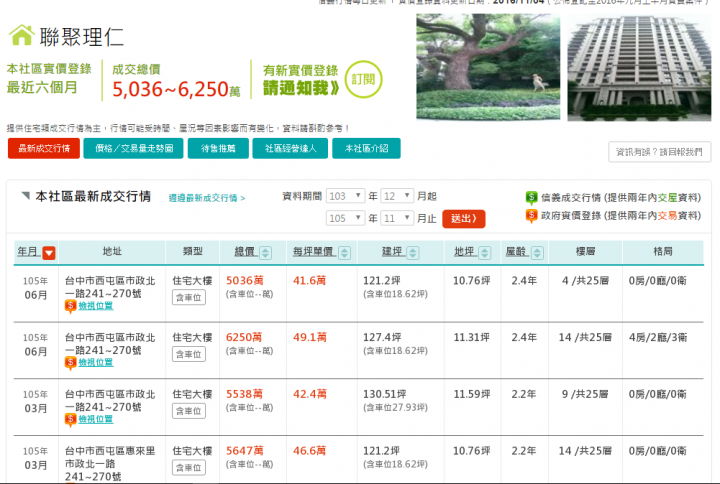720x484 pixels.
Task: Click the 130.51坪 building area cell
Action: (x=385, y=394)
